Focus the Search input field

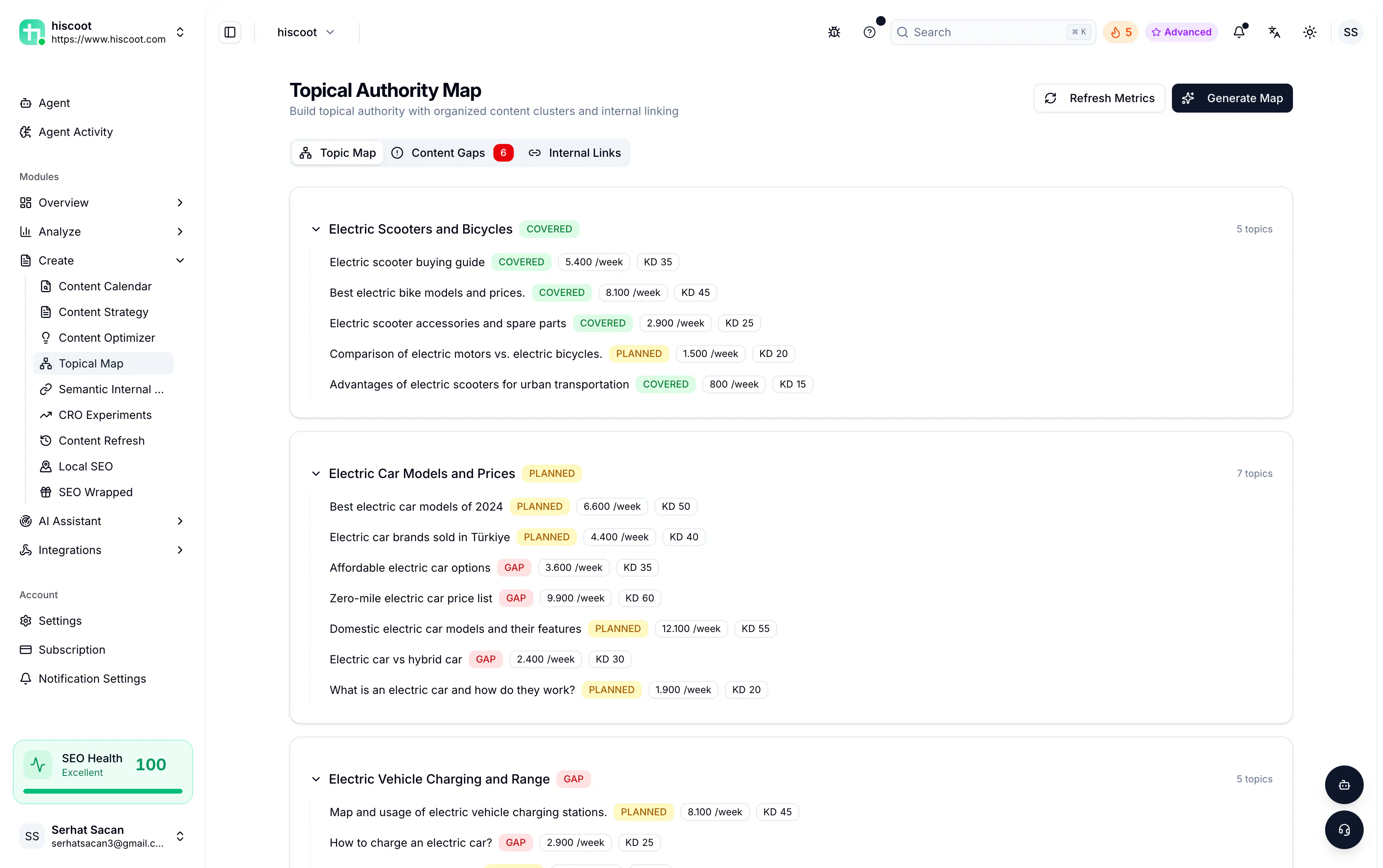point(993,32)
